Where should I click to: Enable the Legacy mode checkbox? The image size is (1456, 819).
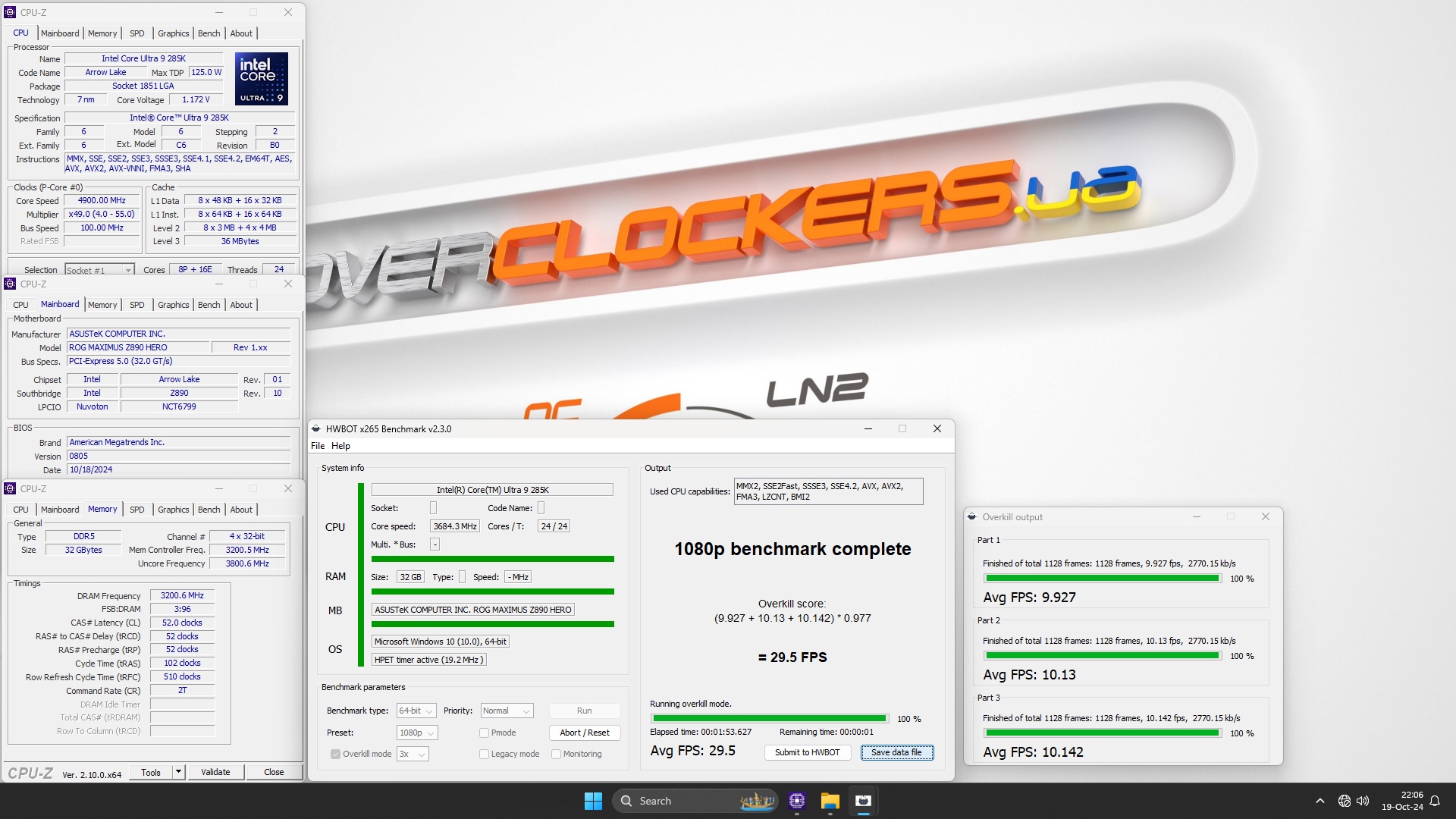[484, 754]
